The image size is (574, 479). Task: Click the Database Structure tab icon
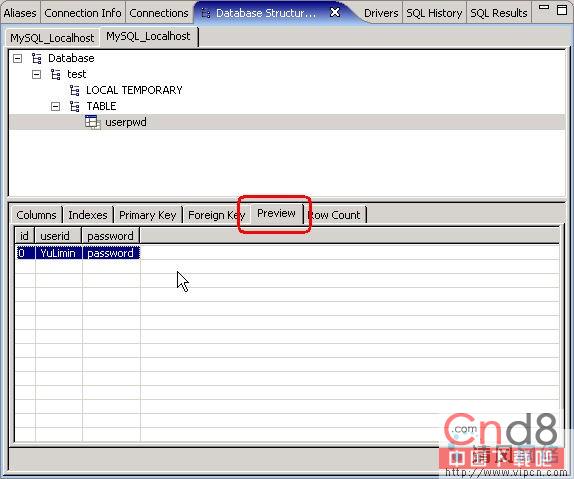(x=206, y=14)
